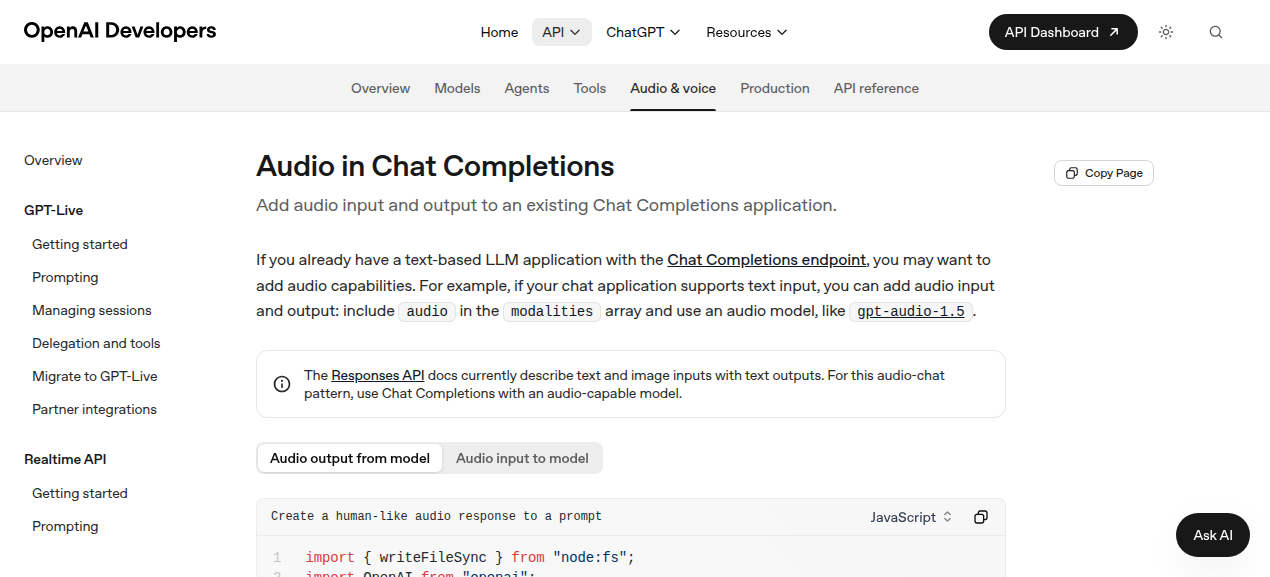
Task: Click the inline code 'modalities'
Action: [x=552, y=311]
